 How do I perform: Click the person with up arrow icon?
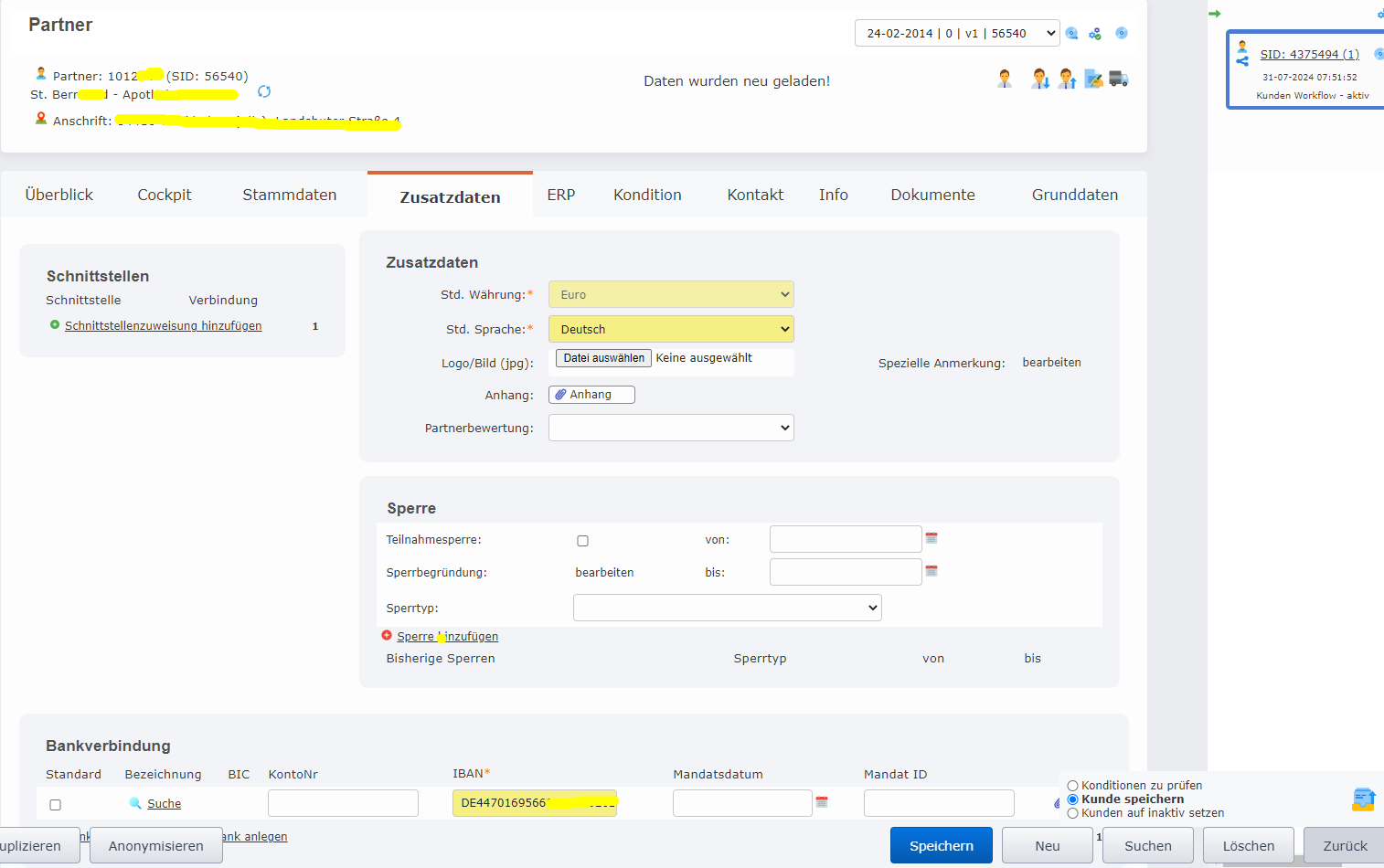(1067, 79)
